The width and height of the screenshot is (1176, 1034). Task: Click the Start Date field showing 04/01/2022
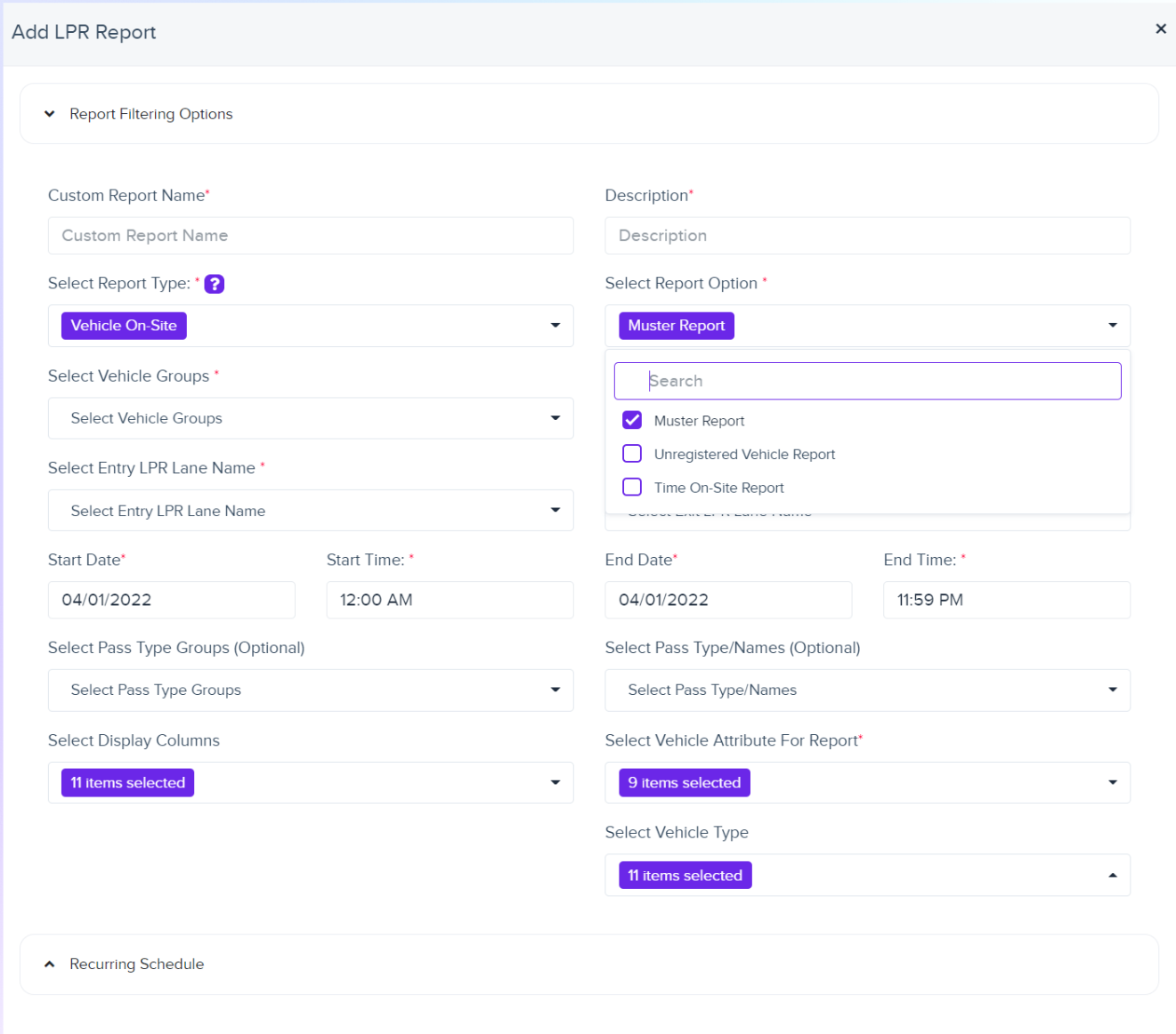click(171, 600)
